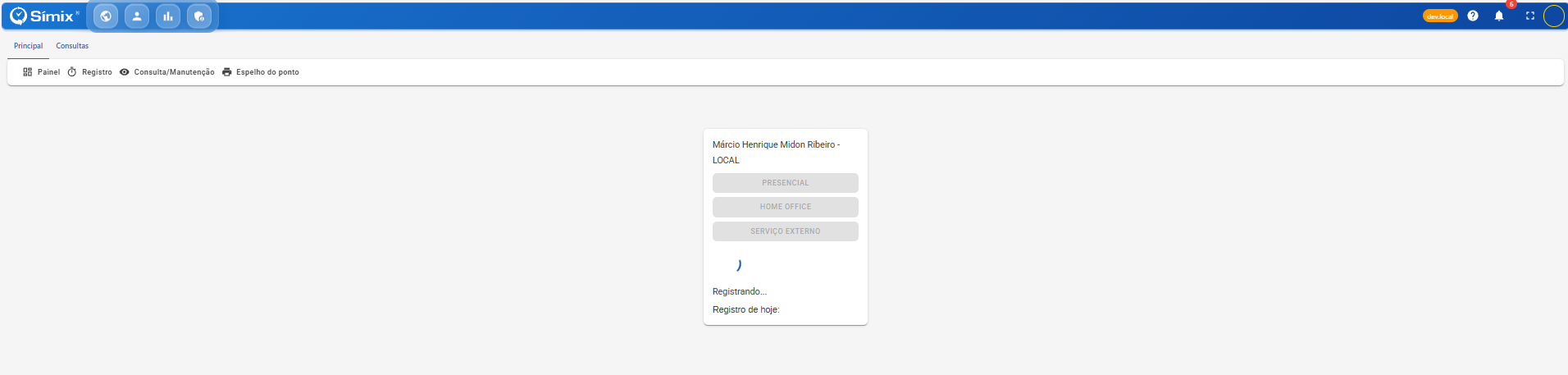Click the 'Registrando...' status text
This screenshot has height=375, width=1568.
[x=740, y=291]
